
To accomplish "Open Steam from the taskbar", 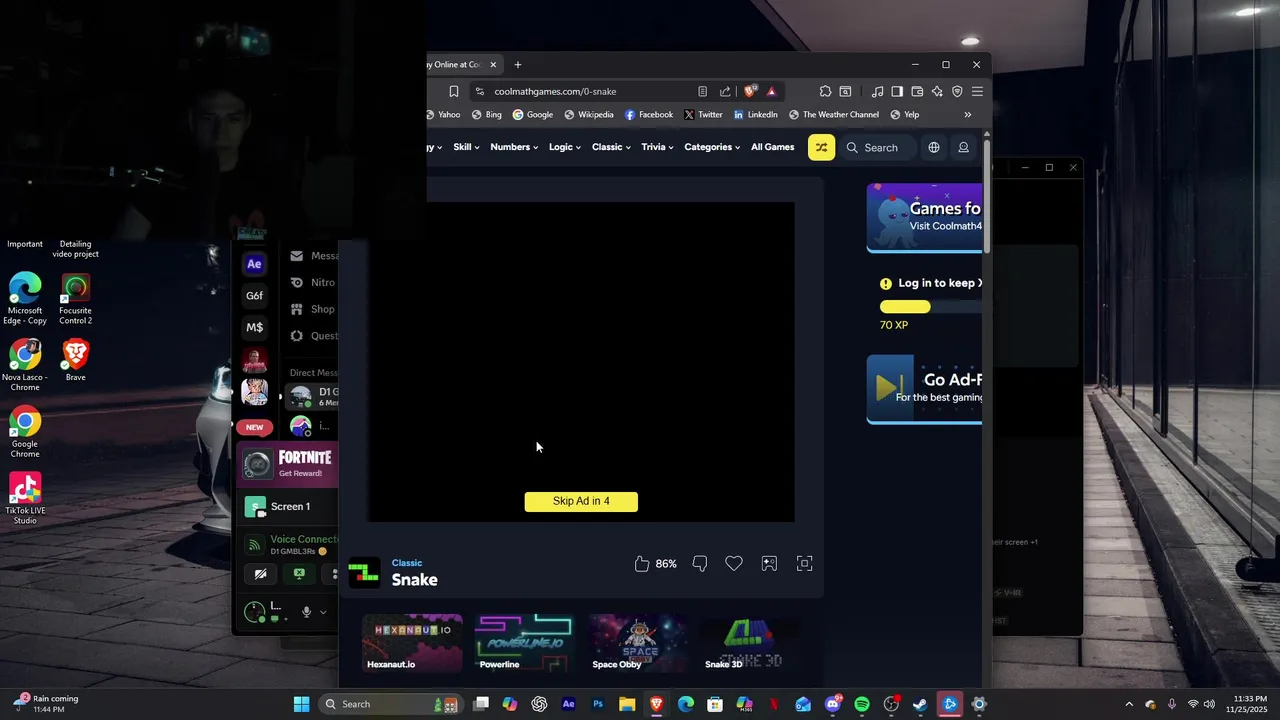I will (920, 704).
